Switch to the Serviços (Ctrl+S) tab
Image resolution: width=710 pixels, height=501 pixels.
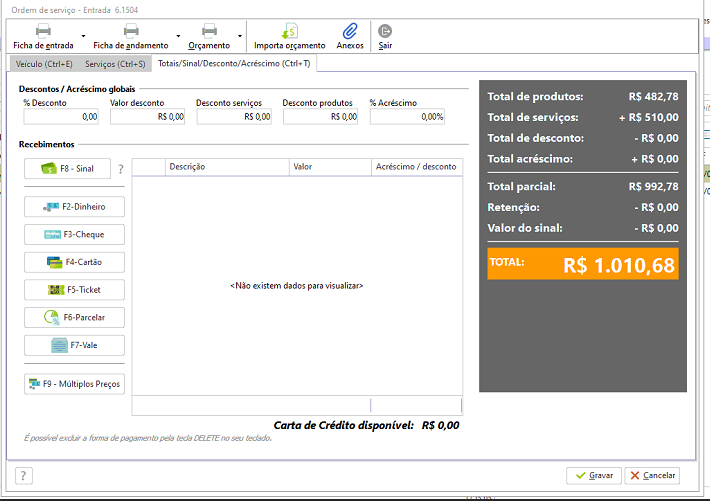[115, 64]
